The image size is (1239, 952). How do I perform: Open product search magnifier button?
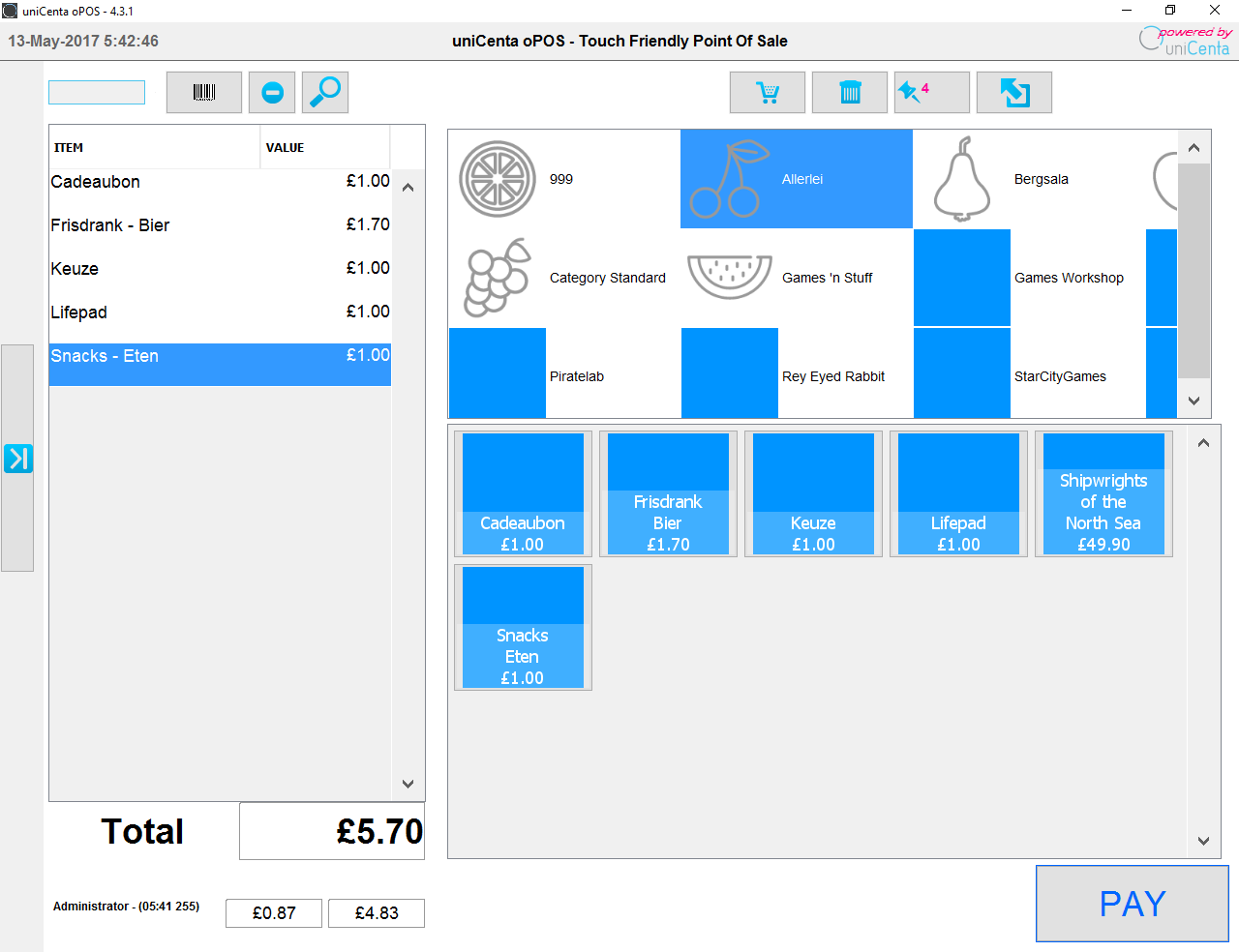click(325, 93)
